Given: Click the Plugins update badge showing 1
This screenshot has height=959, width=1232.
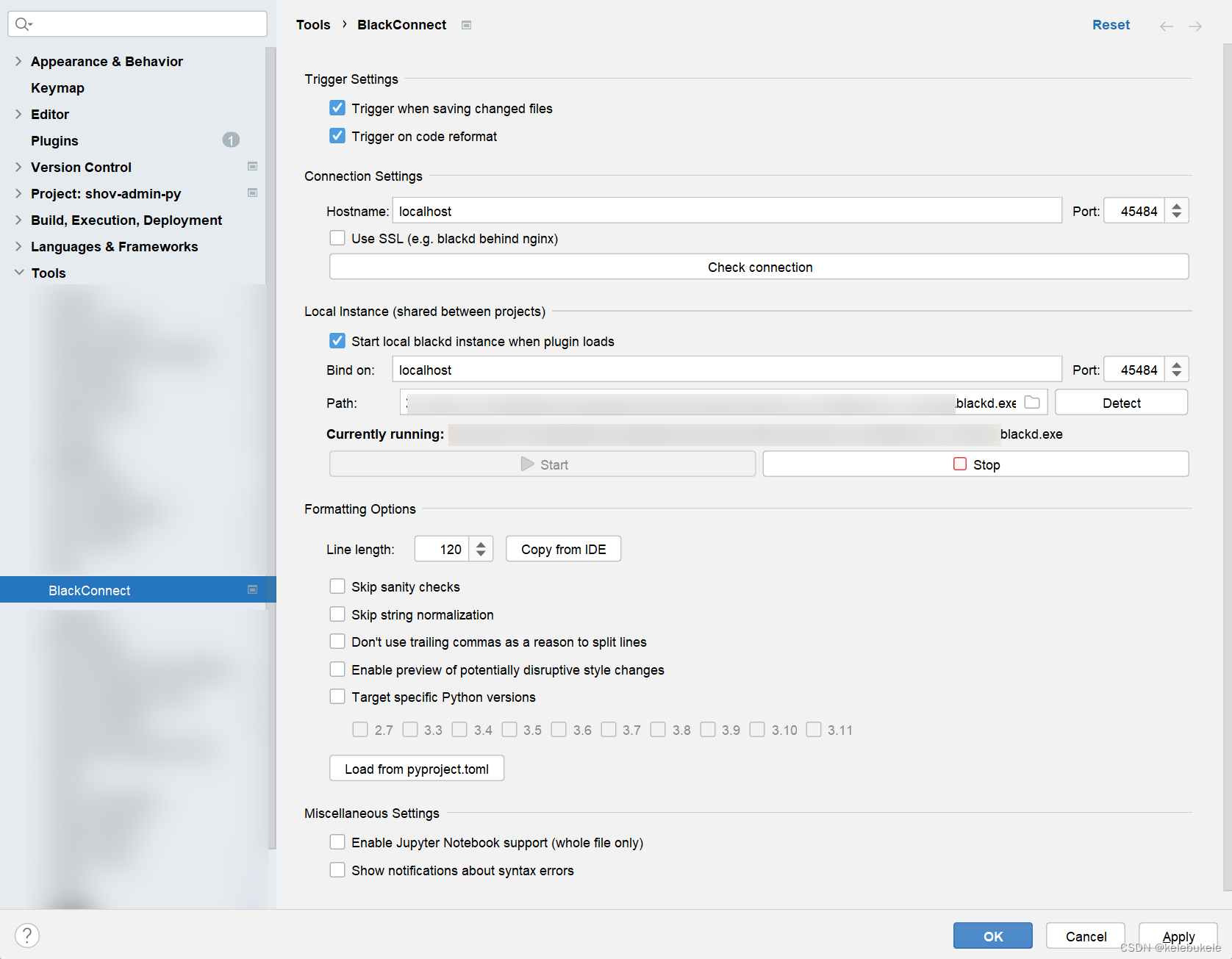Looking at the screenshot, I should (x=231, y=140).
